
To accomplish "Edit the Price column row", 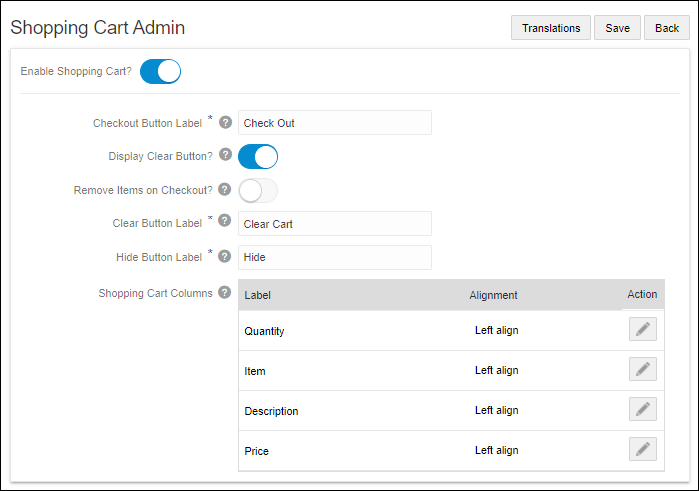I will coord(643,450).
